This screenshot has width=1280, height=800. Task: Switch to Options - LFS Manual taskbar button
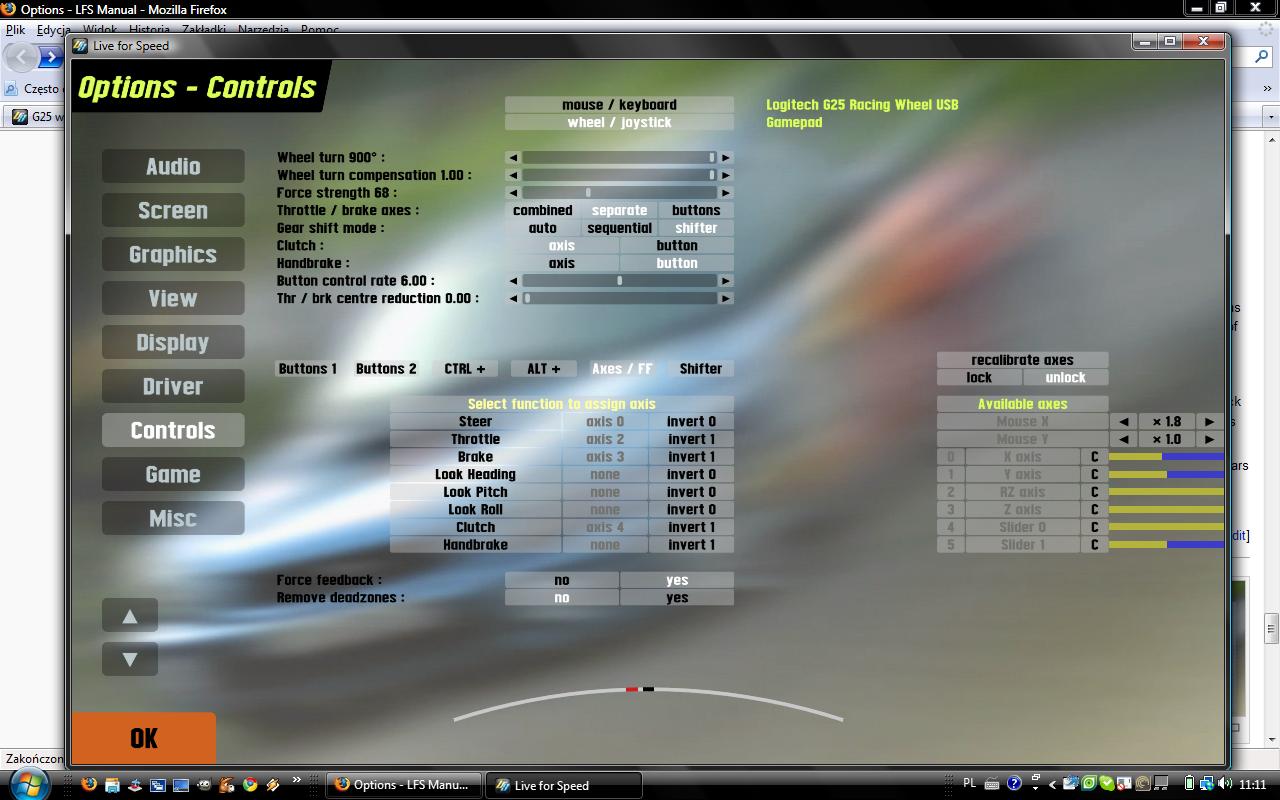(x=404, y=785)
